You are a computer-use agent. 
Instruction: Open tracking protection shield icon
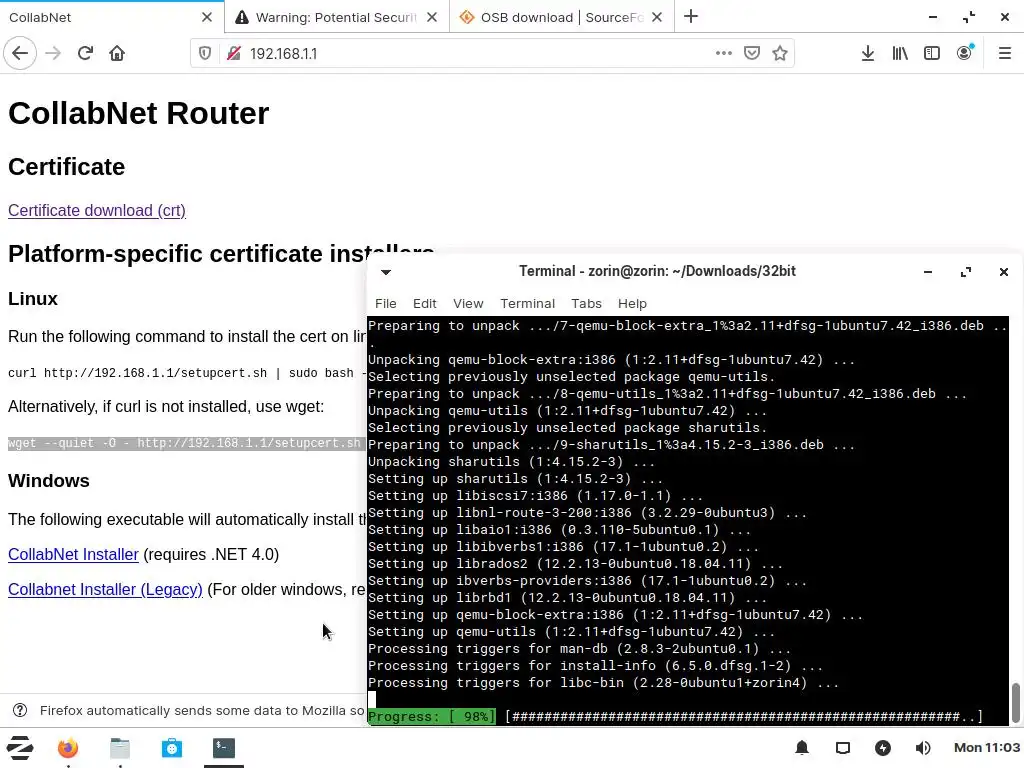[205, 54]
